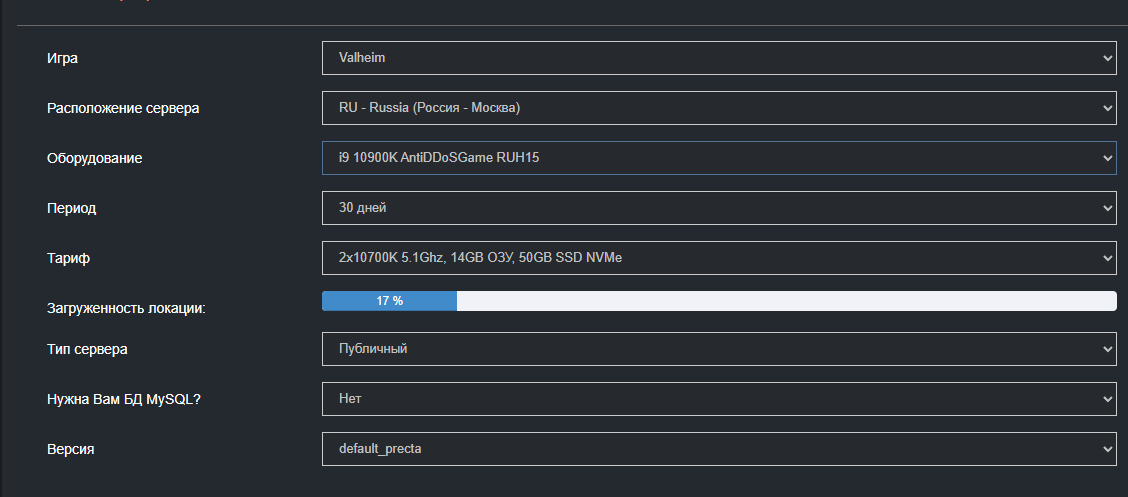Click the Расположение сервера label

(123, 108)
